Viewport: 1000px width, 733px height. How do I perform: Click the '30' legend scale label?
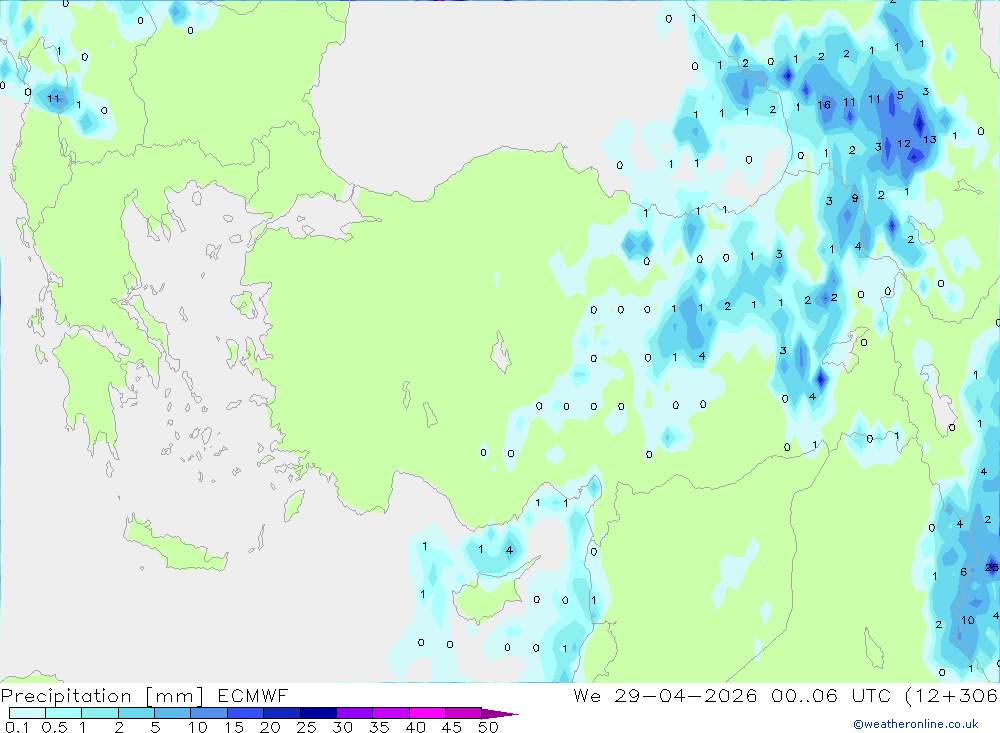[342, 727]
